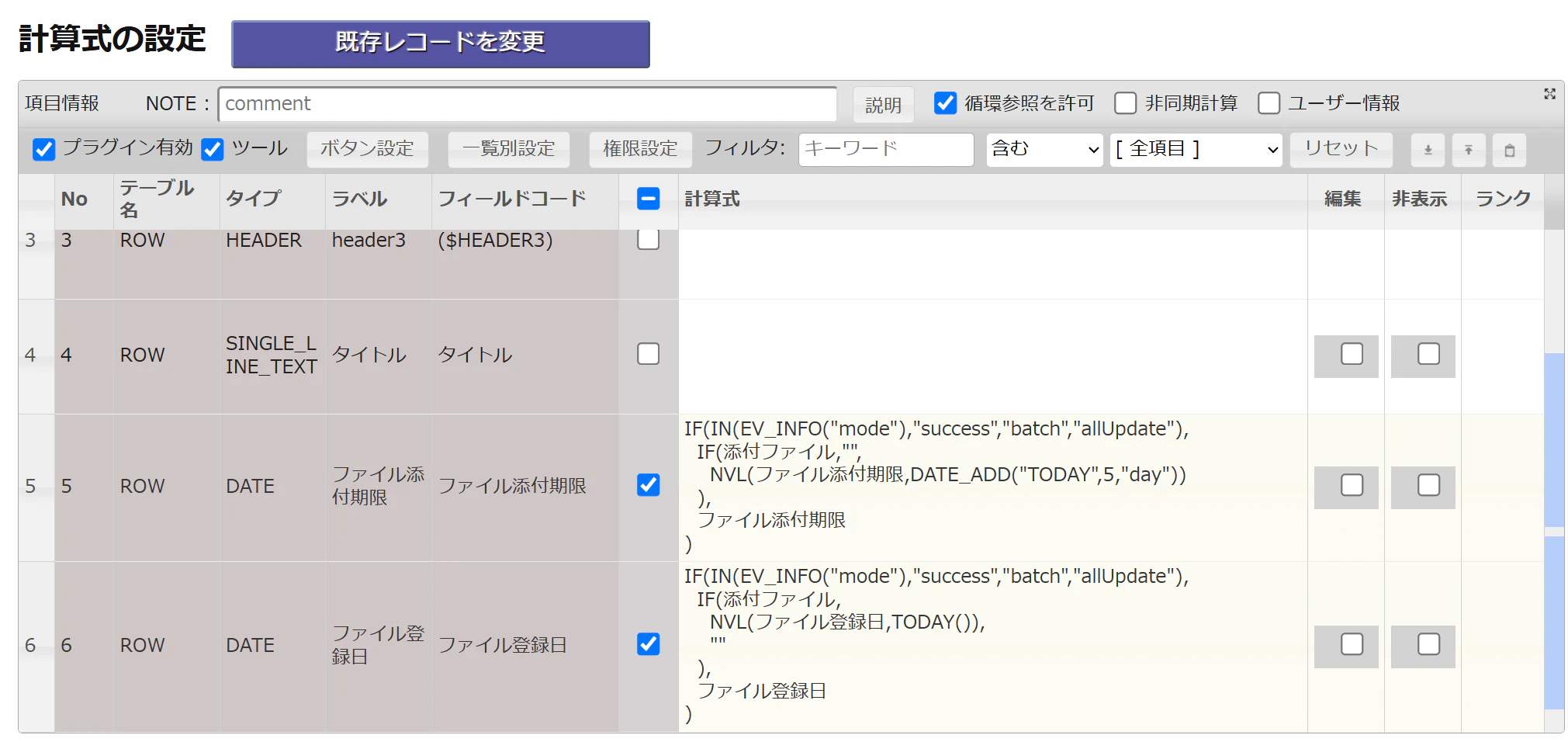Uncheck the calculation checkbox for ファイル添付期限 row
Screen dimensions: 1568x742
point(648,485)
